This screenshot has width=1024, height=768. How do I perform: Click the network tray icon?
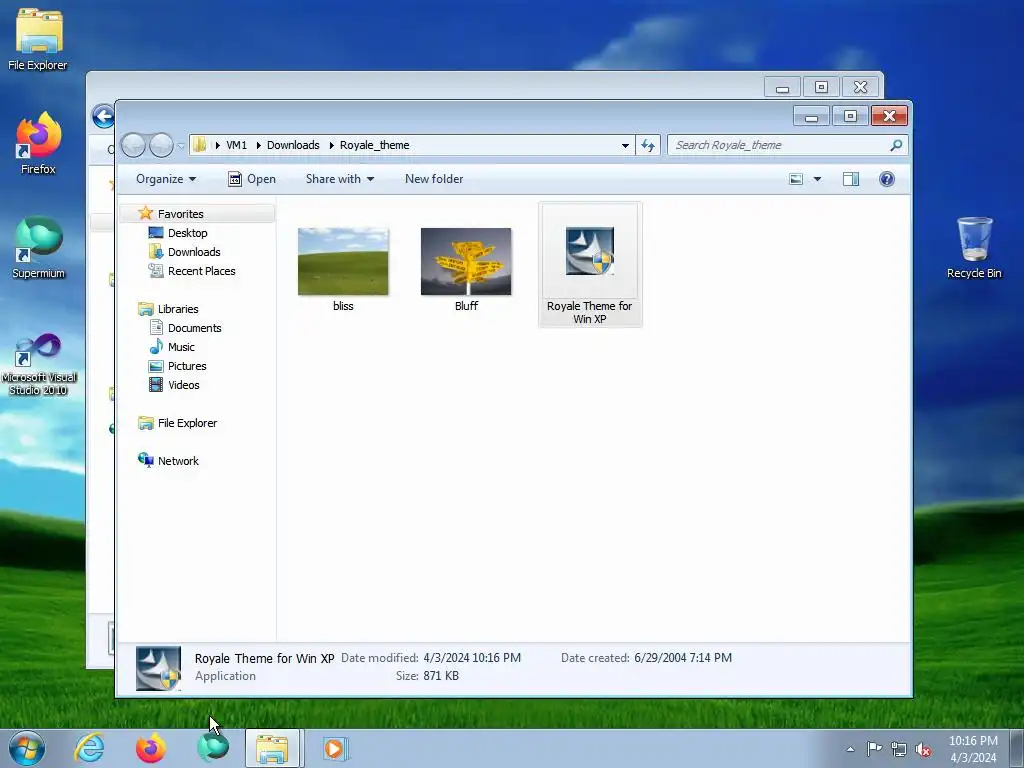[x=899, y=750]
